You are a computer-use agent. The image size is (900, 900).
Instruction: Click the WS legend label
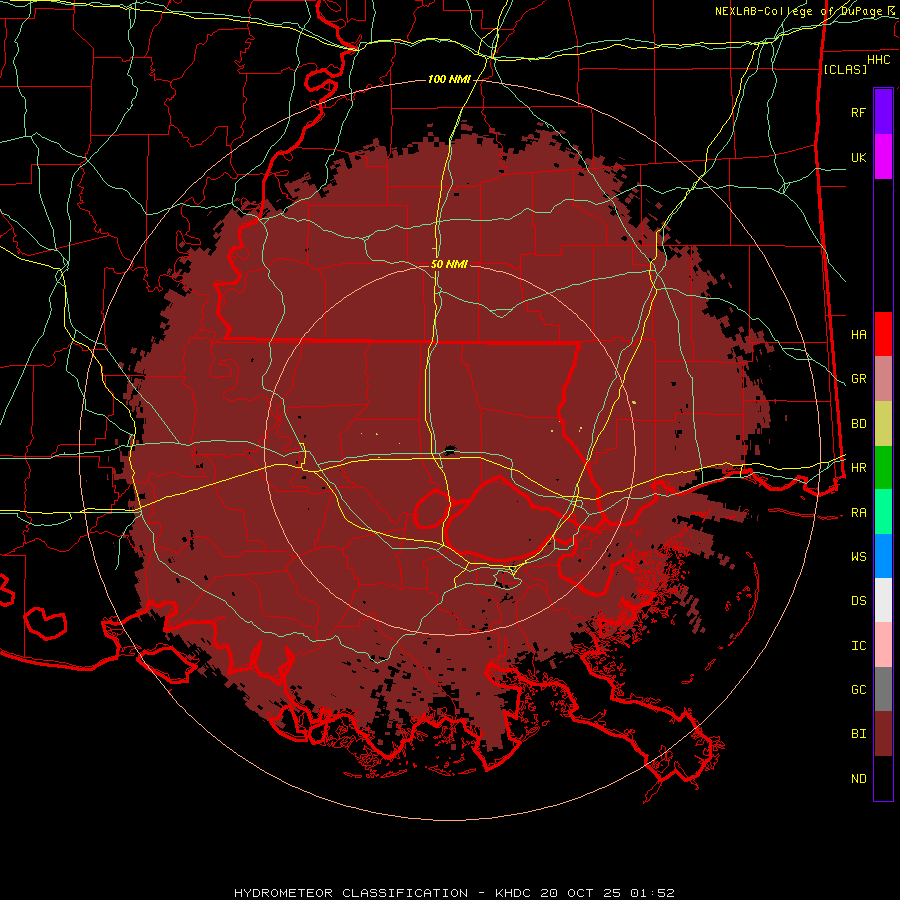point(858,557)
